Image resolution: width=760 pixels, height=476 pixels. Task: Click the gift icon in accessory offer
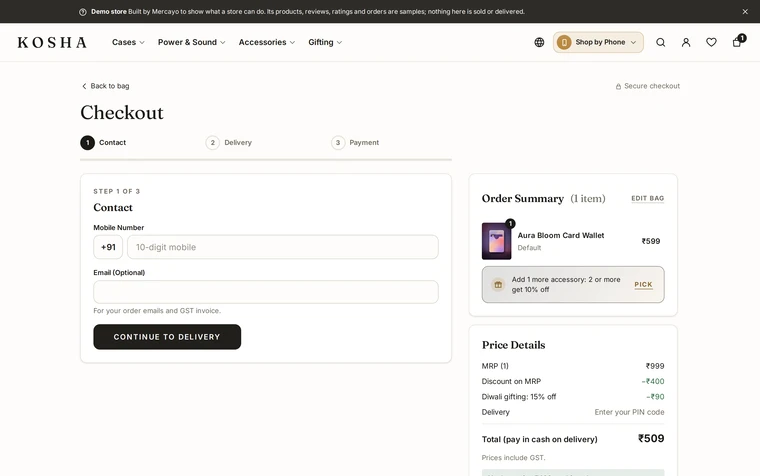[498, 285]
